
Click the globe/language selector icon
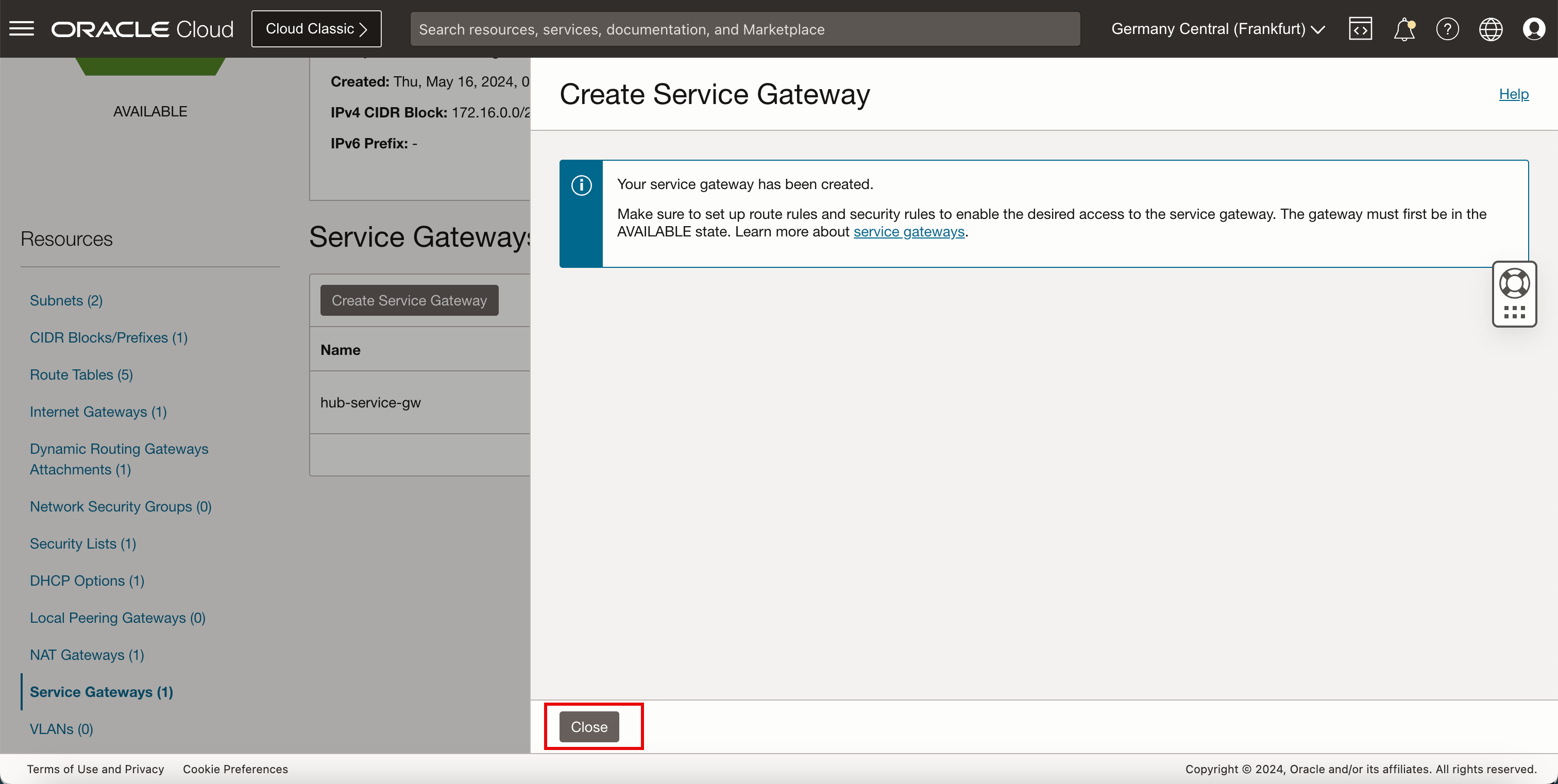click(x=1491, y=29)
